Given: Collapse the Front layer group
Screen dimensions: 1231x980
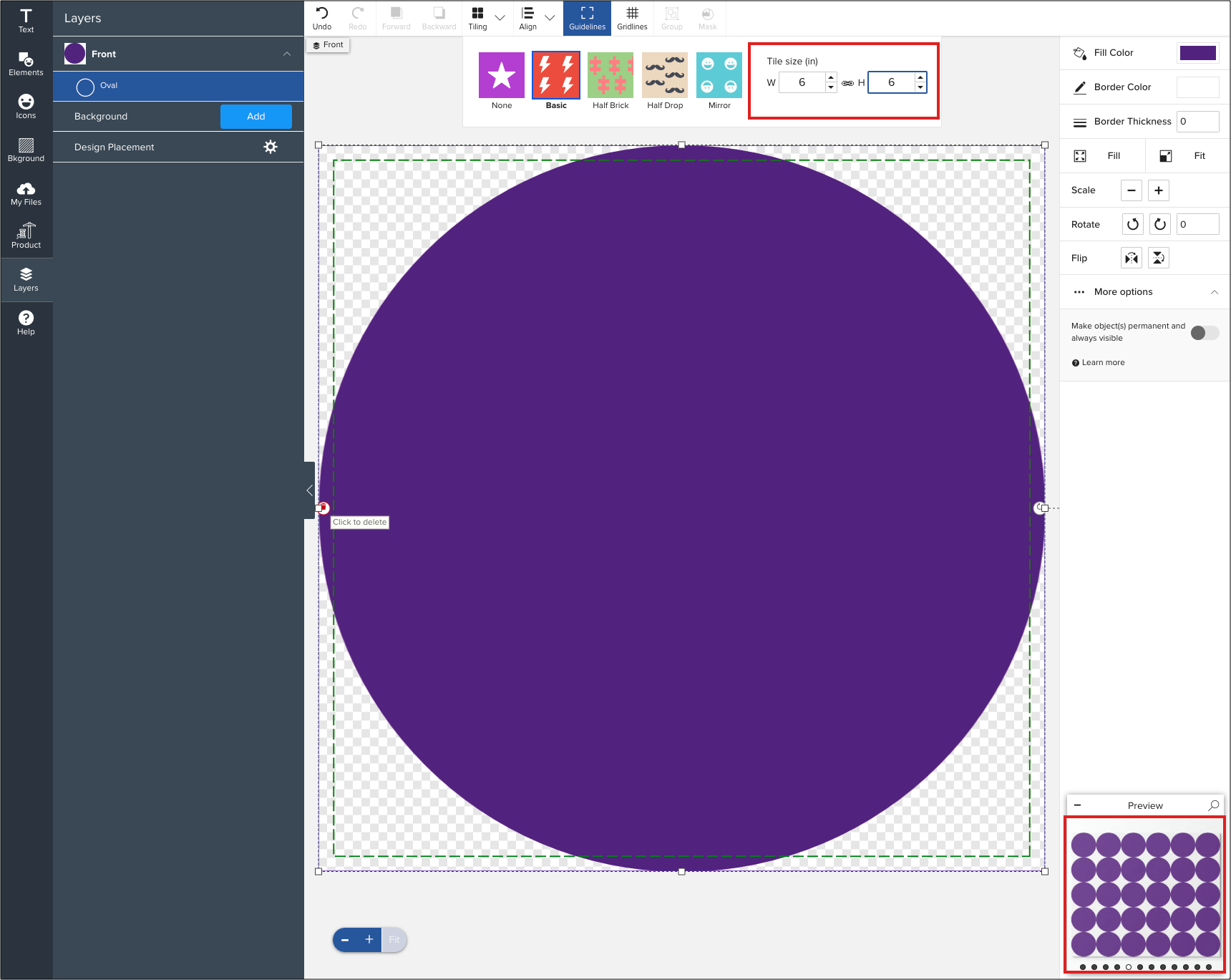Looking at the screenshot, I should 287,54.
